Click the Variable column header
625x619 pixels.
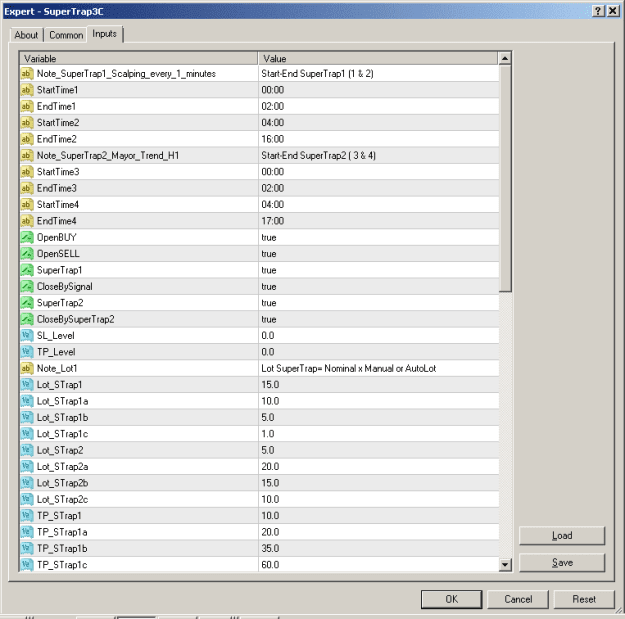click(139, 59)
